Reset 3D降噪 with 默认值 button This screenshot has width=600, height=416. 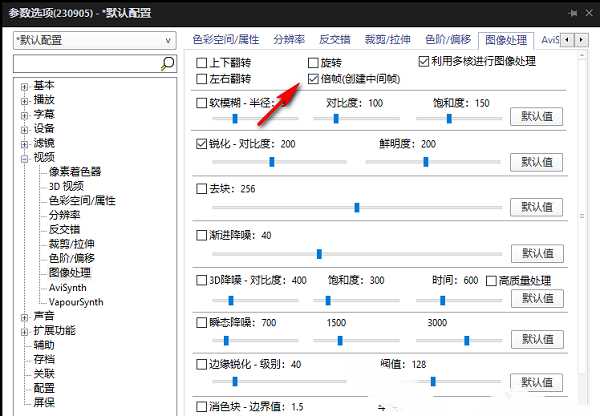(x=537, y=298)
